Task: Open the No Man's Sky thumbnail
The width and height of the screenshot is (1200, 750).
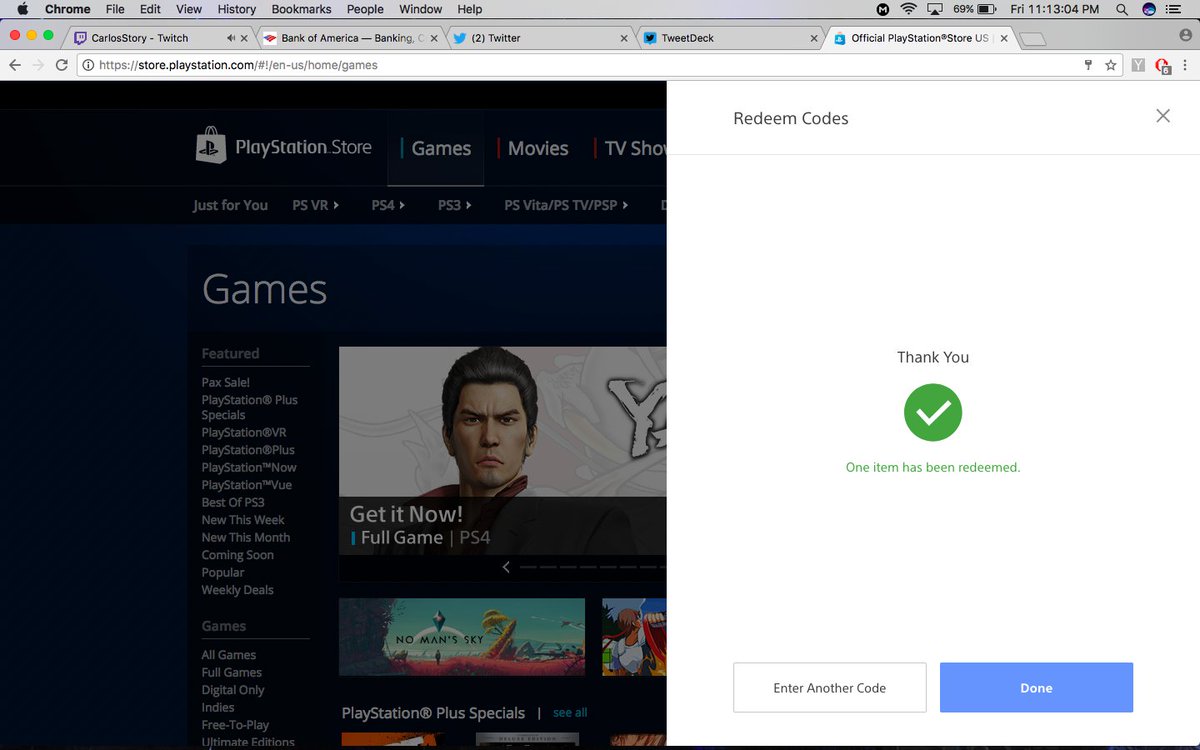Action: tap(462, 637)
